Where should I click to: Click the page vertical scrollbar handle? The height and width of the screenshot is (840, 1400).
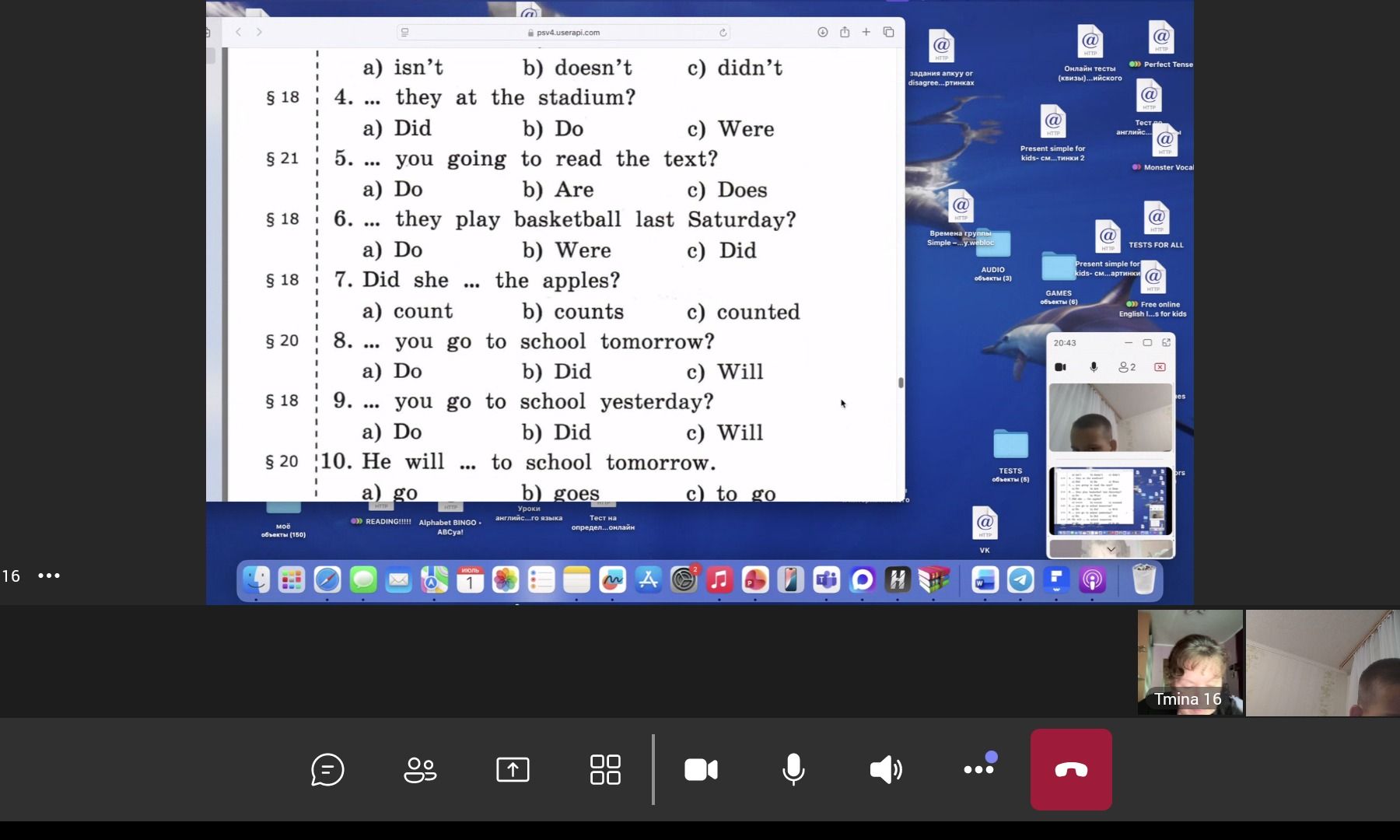click(901, 383)
